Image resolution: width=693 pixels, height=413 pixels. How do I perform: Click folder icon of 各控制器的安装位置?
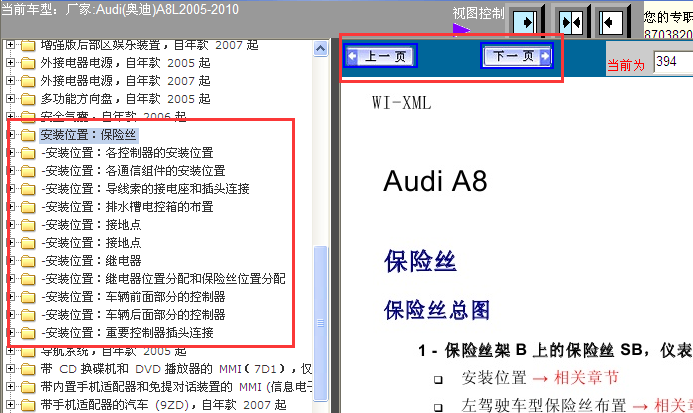[28, 153]
